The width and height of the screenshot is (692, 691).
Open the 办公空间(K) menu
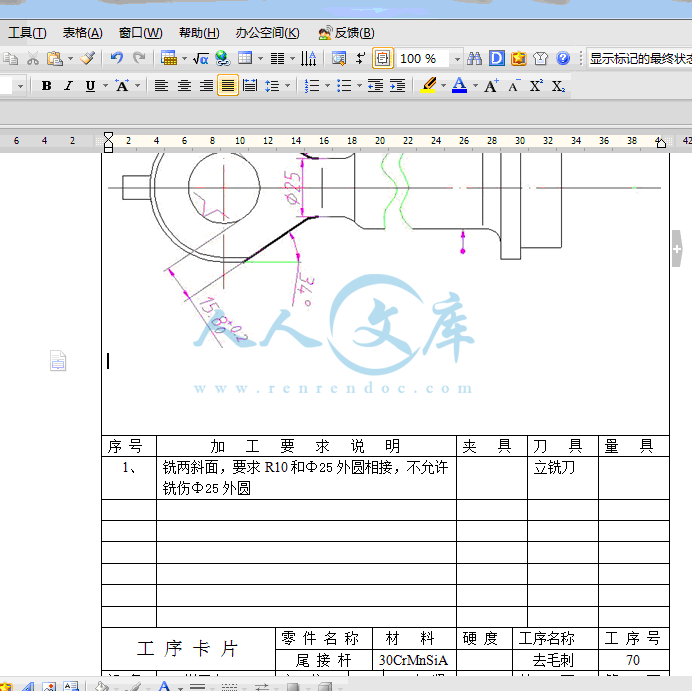tap(267, 33)
